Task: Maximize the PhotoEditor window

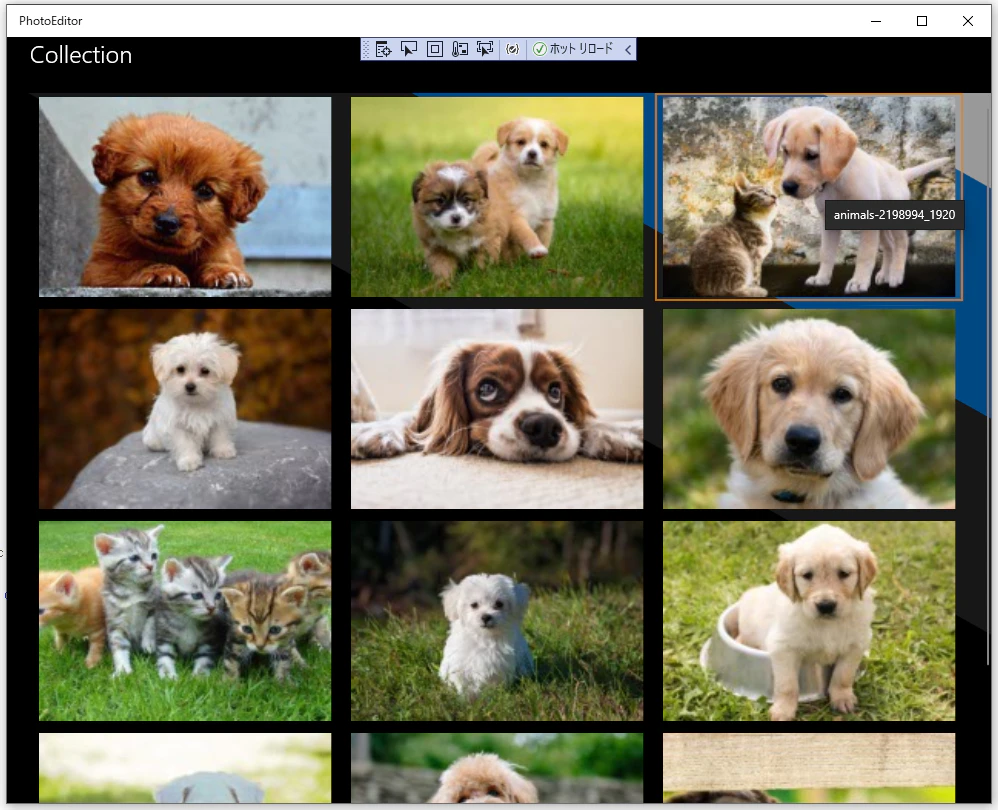Action: point(922,21)
